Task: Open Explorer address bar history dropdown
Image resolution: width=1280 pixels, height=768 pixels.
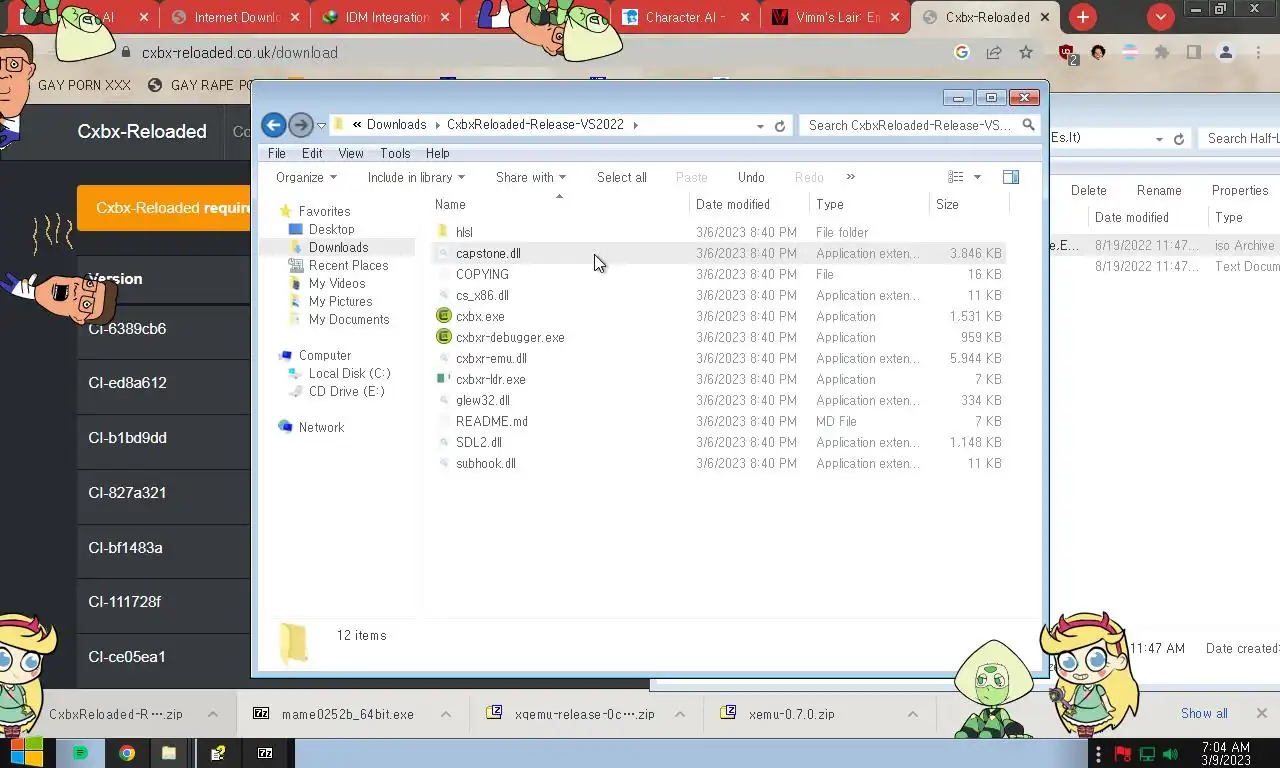Action: coord(761,126)
